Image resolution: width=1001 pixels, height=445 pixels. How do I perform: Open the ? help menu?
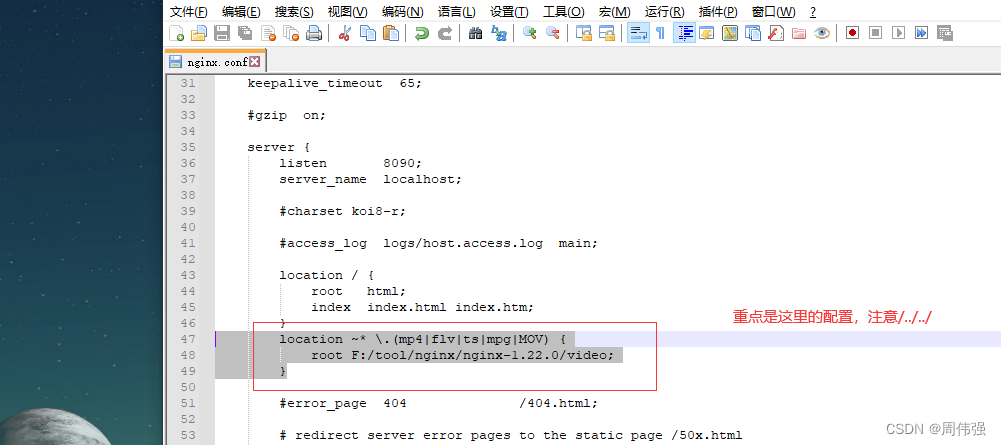tap(813, 11)
